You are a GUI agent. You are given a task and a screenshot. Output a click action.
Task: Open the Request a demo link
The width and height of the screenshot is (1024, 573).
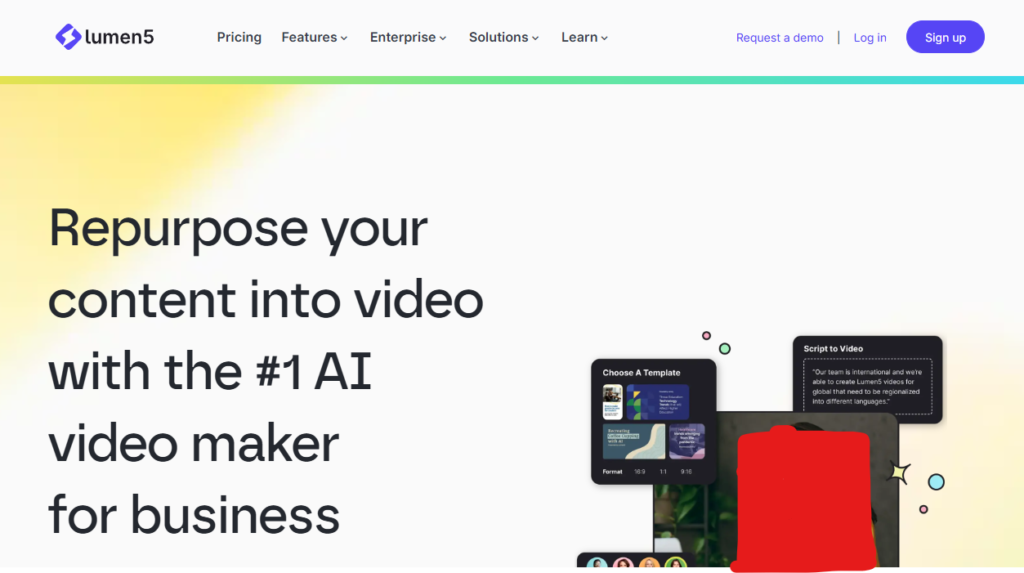(780, 38)
